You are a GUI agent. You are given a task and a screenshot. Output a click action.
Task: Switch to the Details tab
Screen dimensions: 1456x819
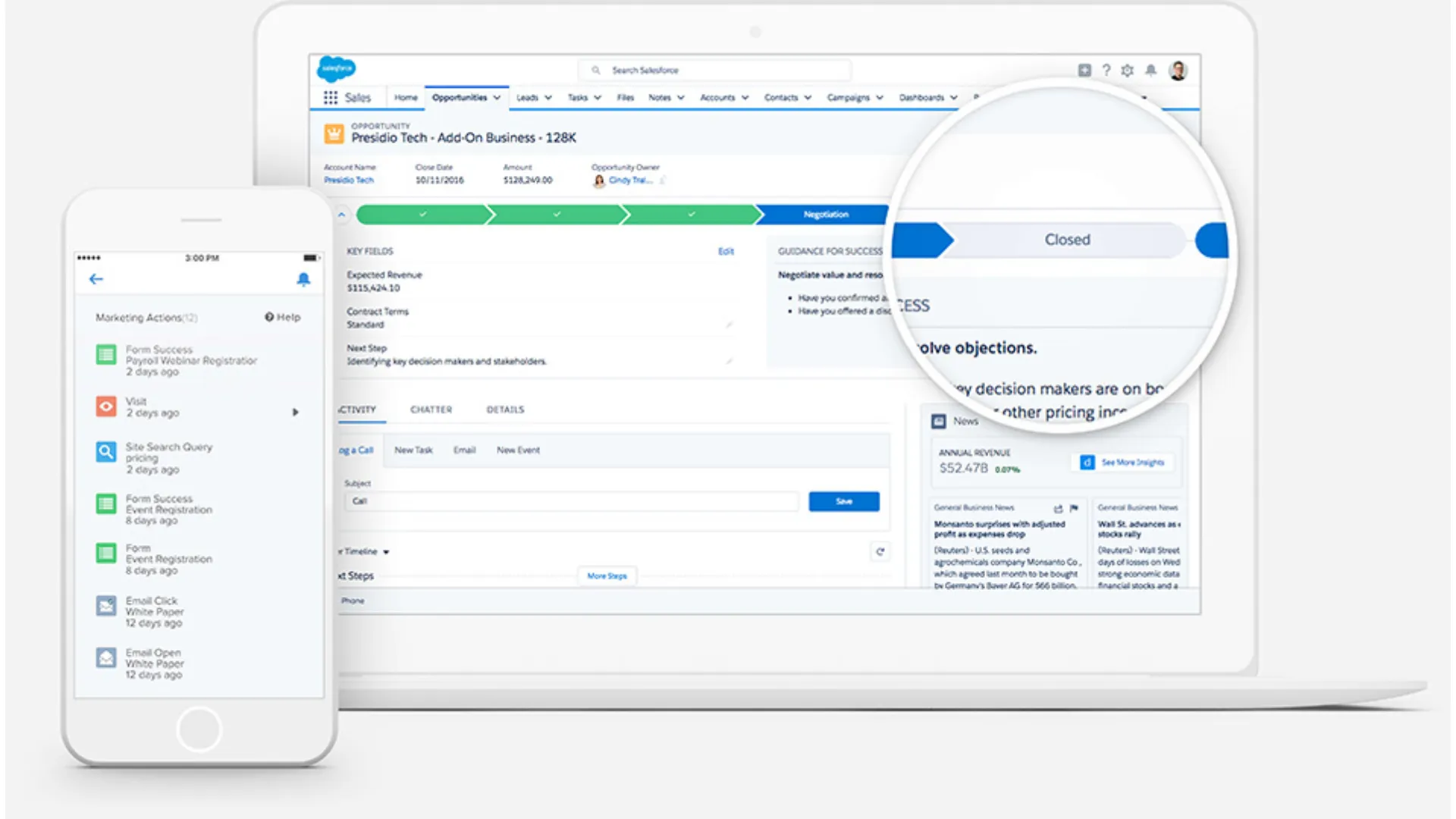pos(505,409)
